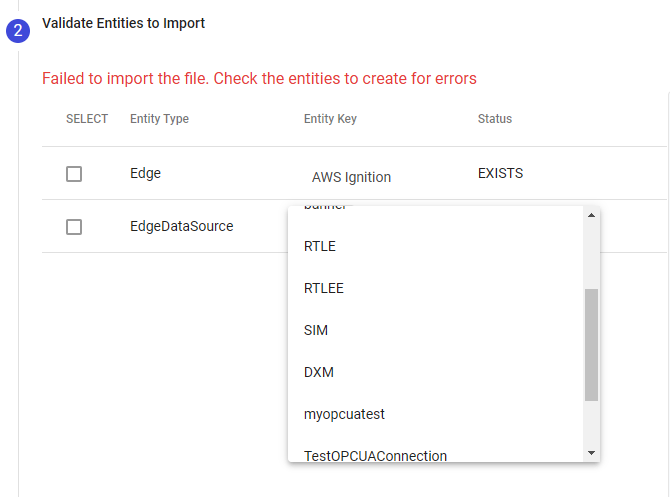This screenshot has width=670, height=497.
Task: Click the dropdown scrollbar down arrow
Action: pyautogui.click(x=590, y=453)
